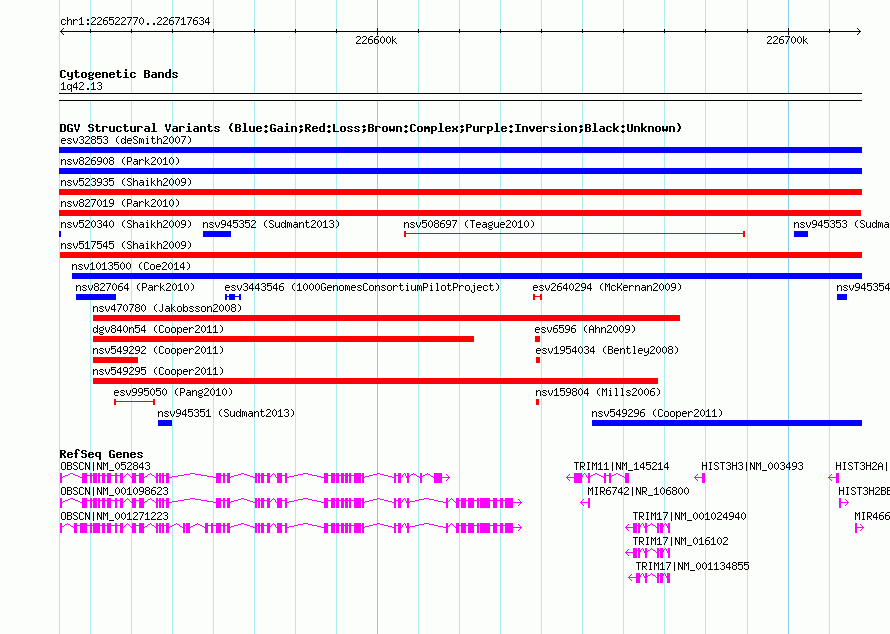The width and height of the screenshot is (890, 634).
Task: Select nsv159804 (Mills2006) label
Action: pyautogui.click(x=598, y=392)
